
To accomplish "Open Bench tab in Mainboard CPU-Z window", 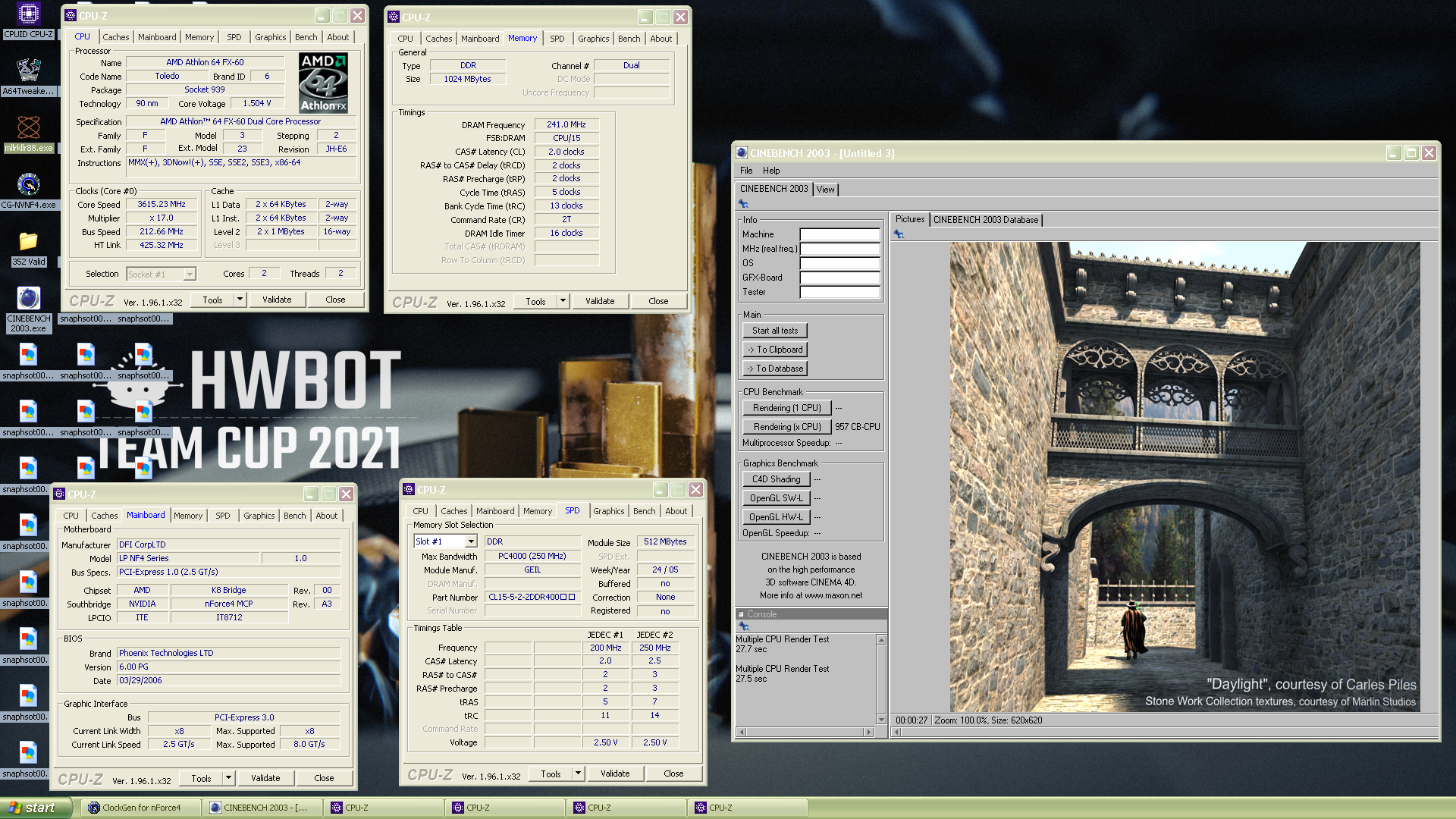I will click(295, 516).
